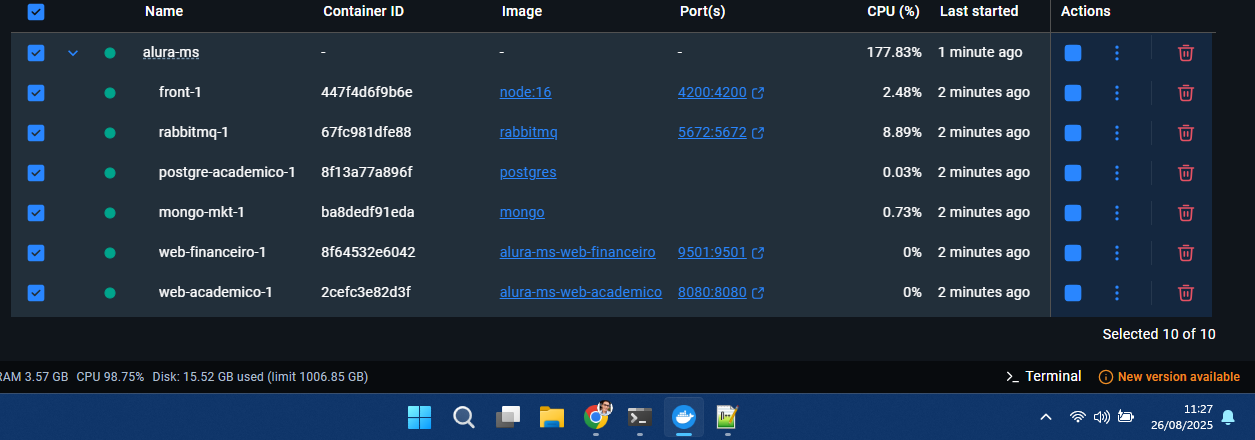Open the mongo image link
Screen dimensions: 1255x440
tap(522, 213)
